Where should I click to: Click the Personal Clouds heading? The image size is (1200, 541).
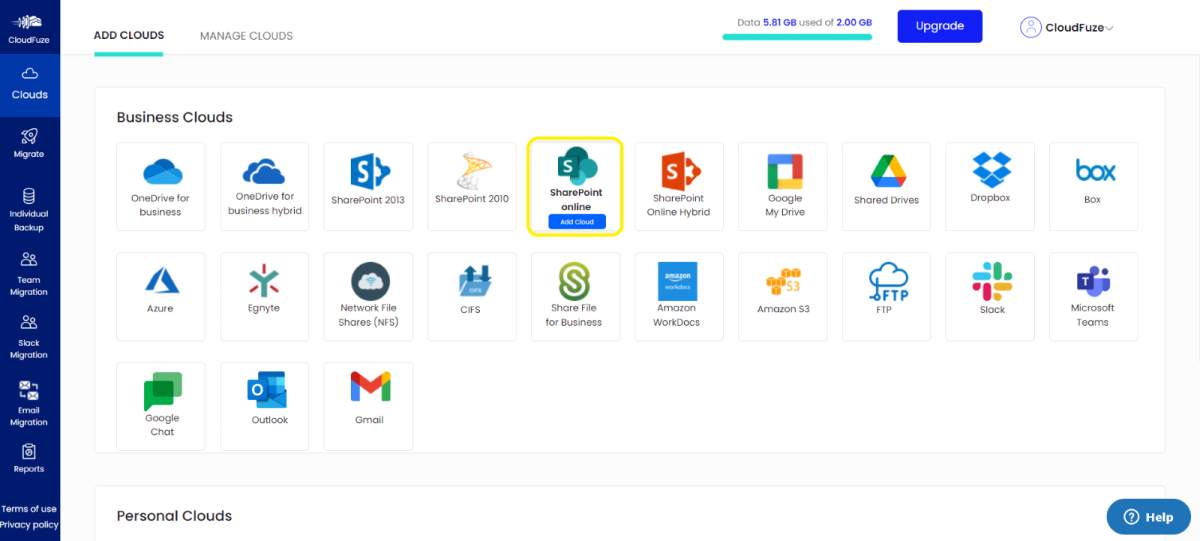[x=174, y=516]
